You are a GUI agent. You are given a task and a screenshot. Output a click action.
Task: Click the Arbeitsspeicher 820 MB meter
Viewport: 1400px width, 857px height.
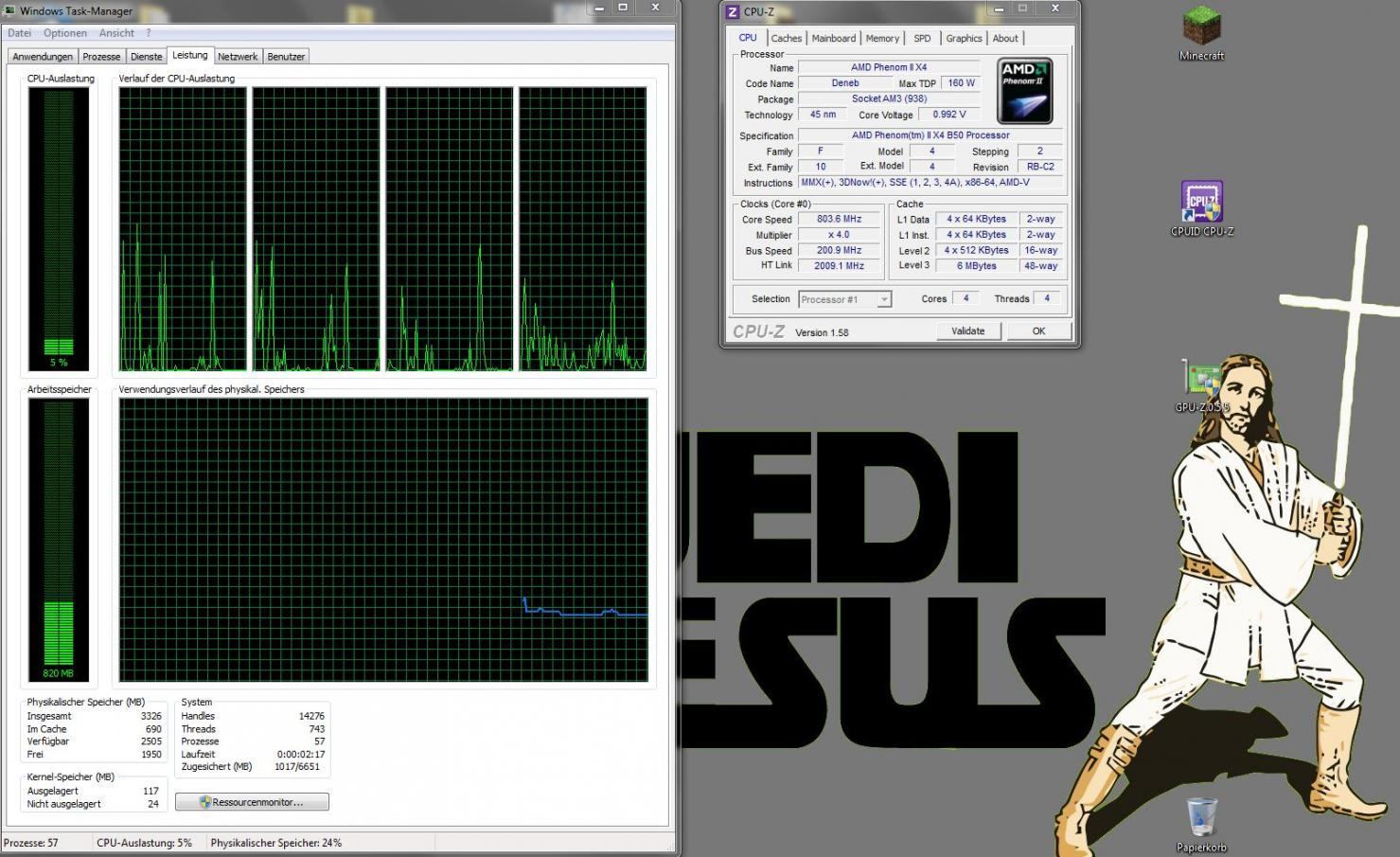point(59,540)
